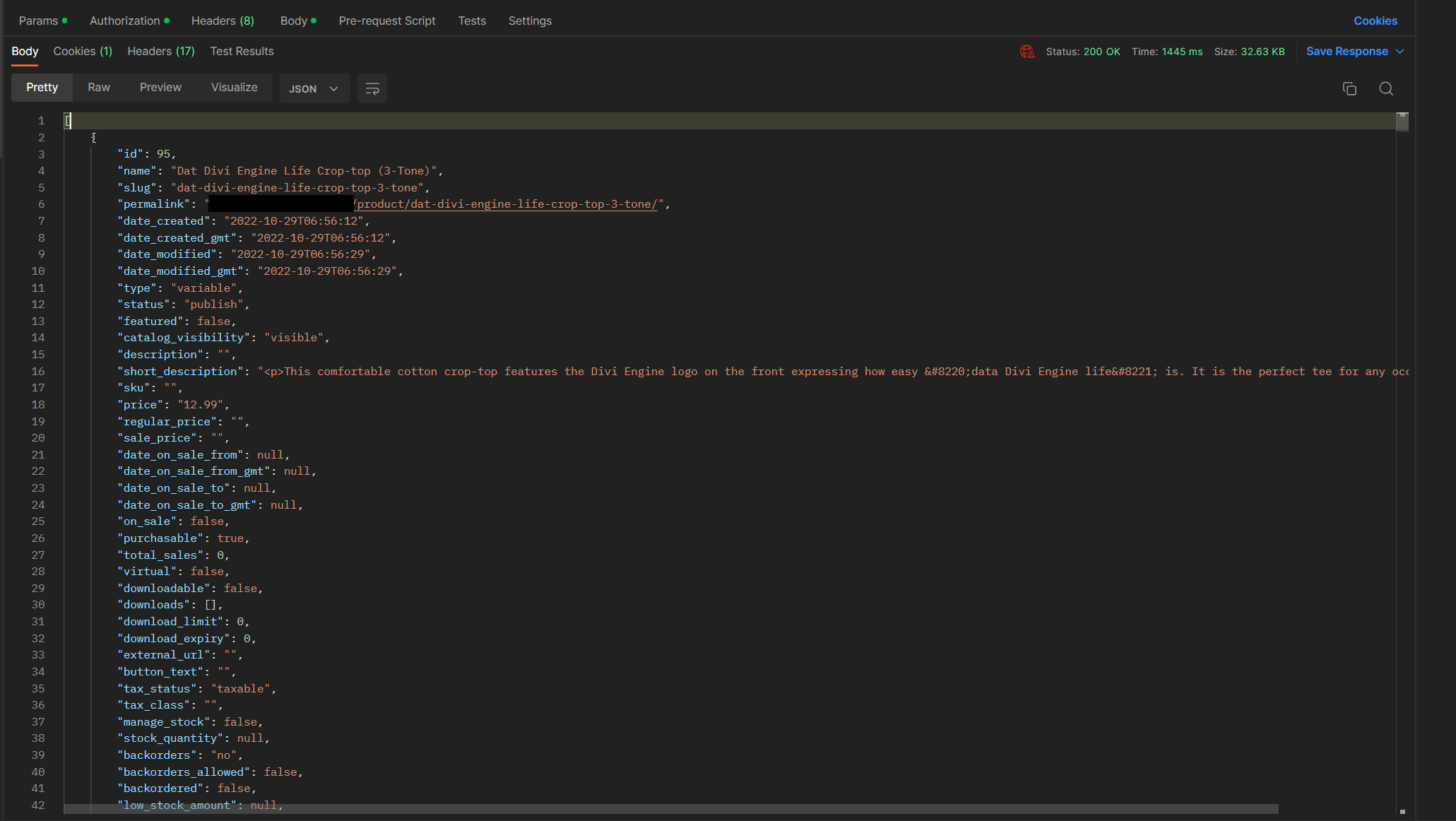
Task: Click the "featured": false line
Action: [x=177, y=321]
